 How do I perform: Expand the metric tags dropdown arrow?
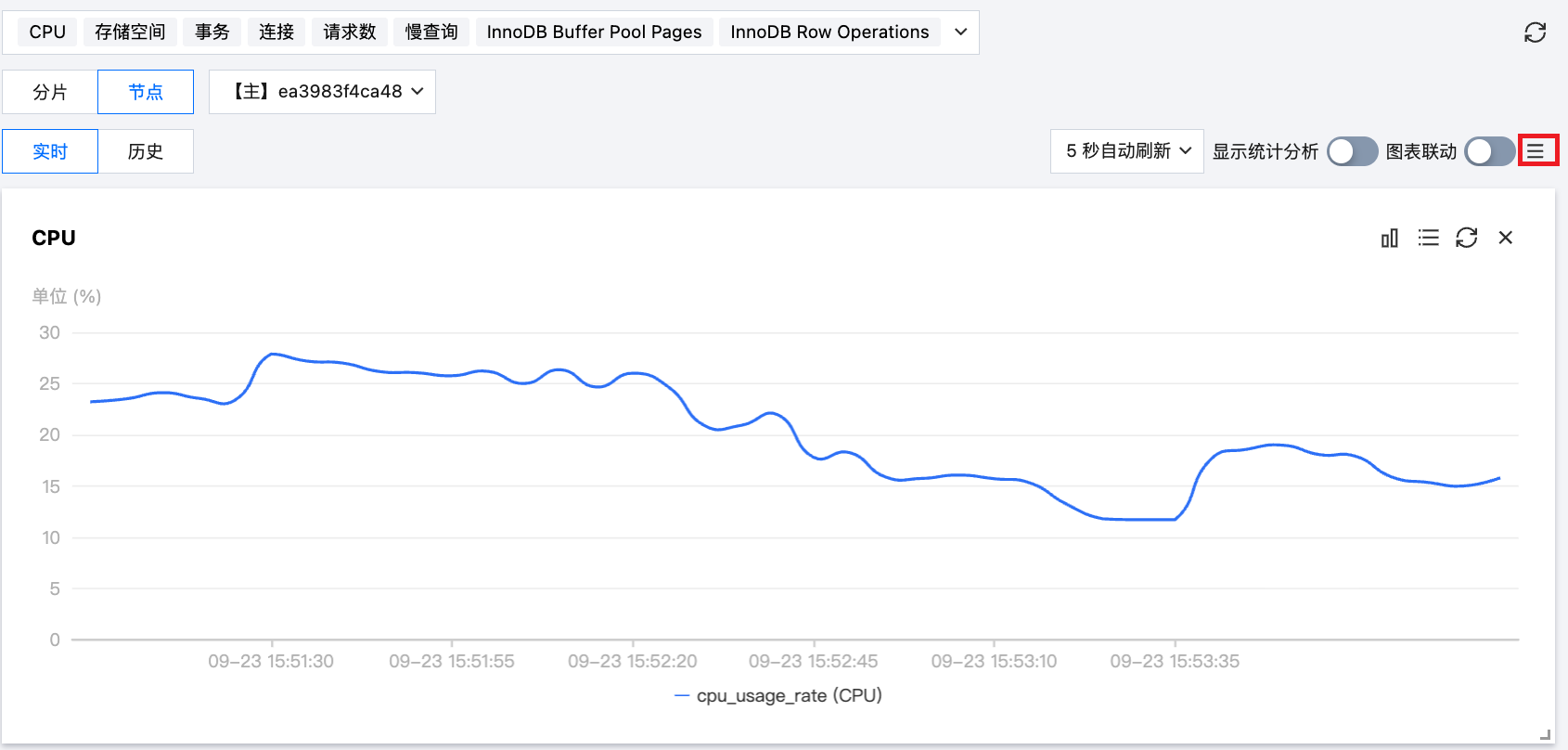click(x=961, y=32)
